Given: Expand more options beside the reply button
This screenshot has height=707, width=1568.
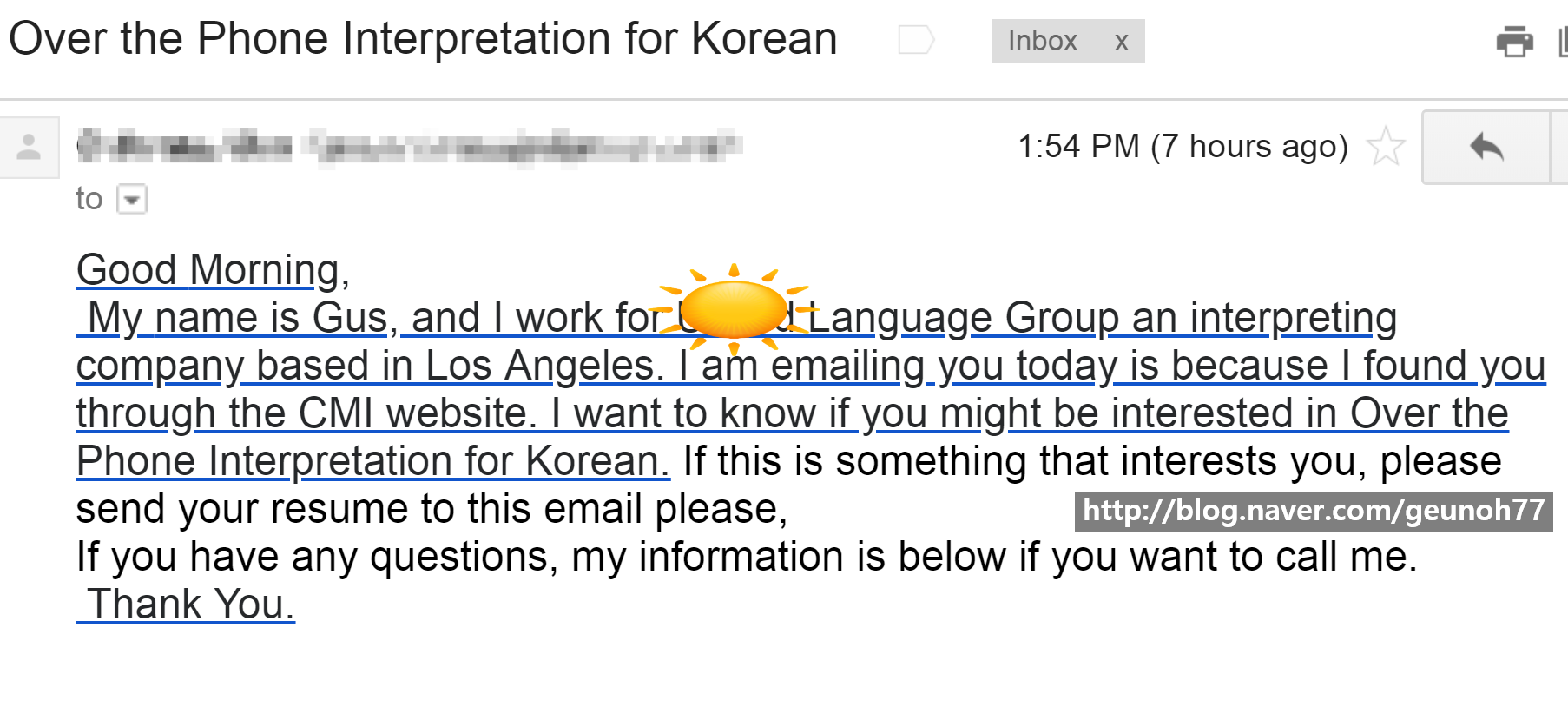Looking at the screenshot, I should [x=1560, y=147].
